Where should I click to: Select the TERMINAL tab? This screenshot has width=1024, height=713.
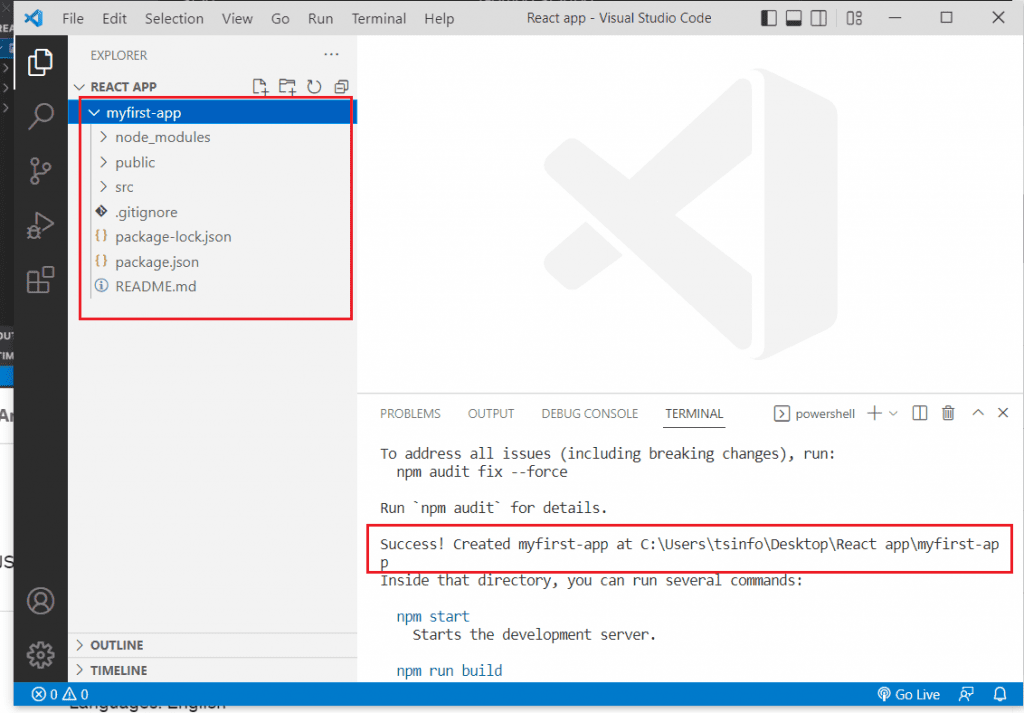pos(694,413)
